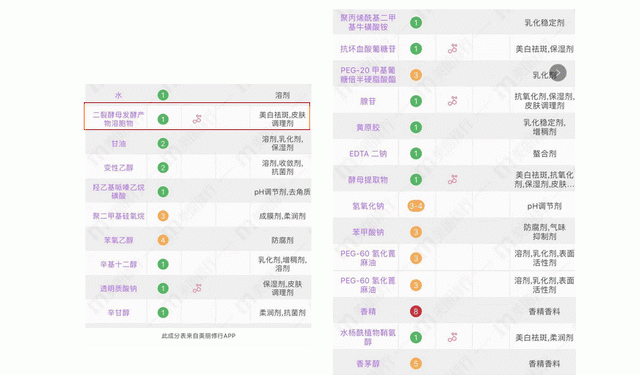Click the green safety badge for 辛基十二醇

163,264
